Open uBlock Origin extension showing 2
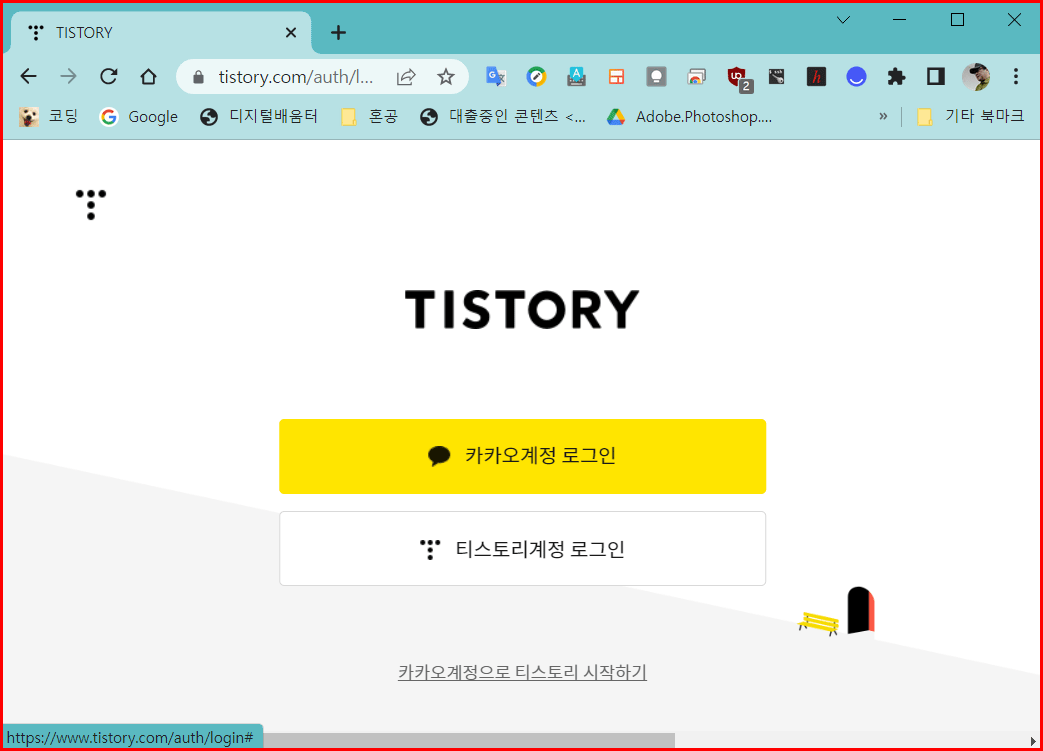The image size is (1043, 751). click(739, 78)
